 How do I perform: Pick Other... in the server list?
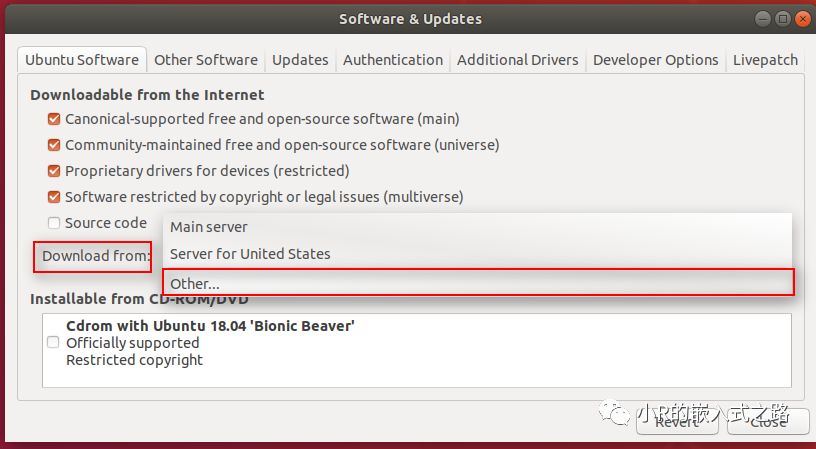pyautogui.click(x=478, y=283)
